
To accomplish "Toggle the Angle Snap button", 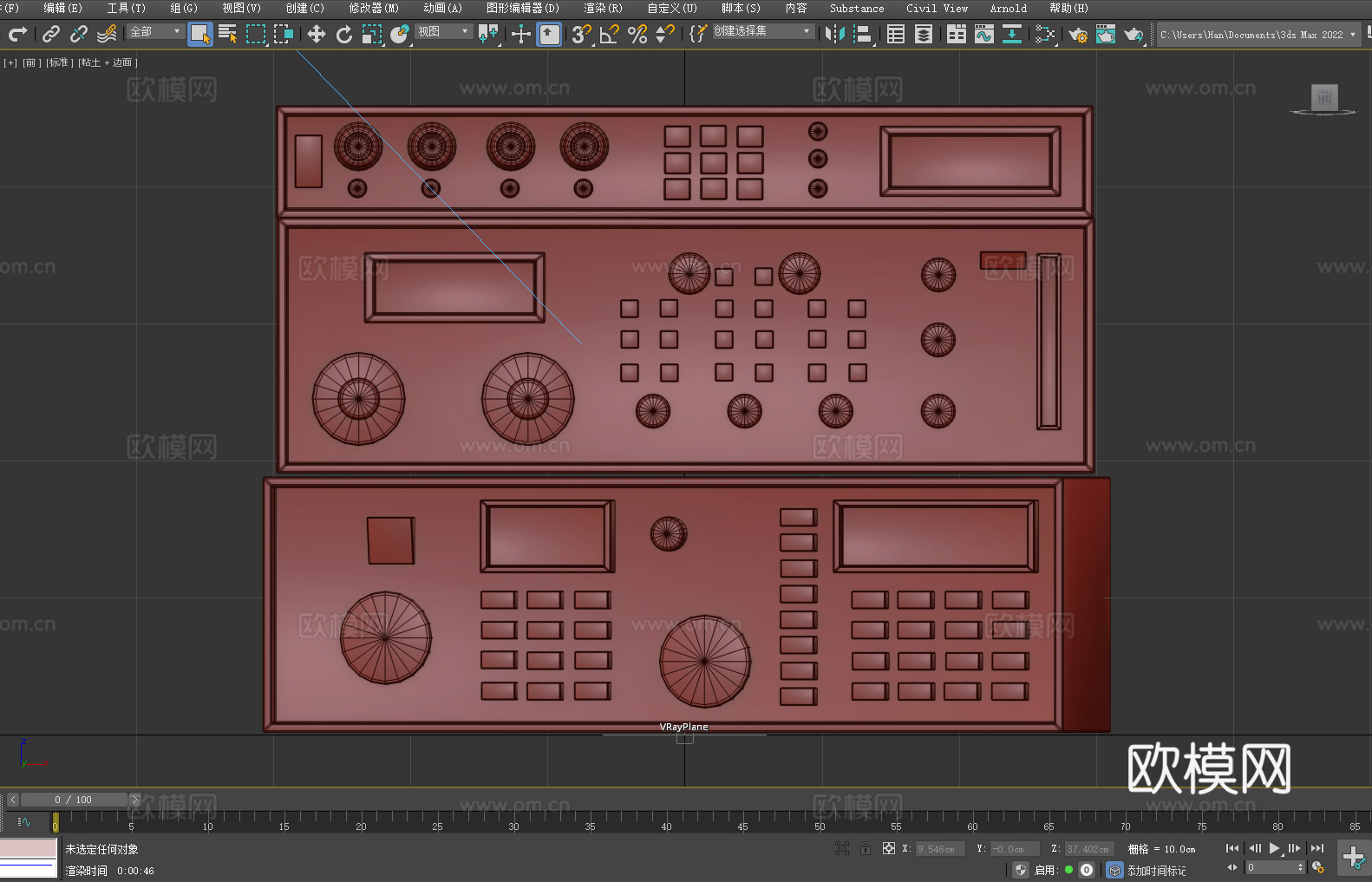I will [x=609, y=34].
